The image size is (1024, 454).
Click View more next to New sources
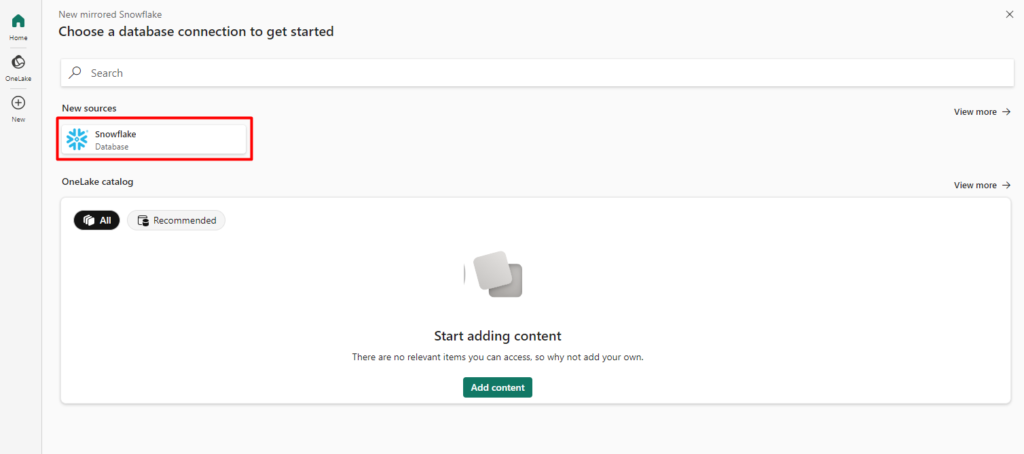coord(982,112)
